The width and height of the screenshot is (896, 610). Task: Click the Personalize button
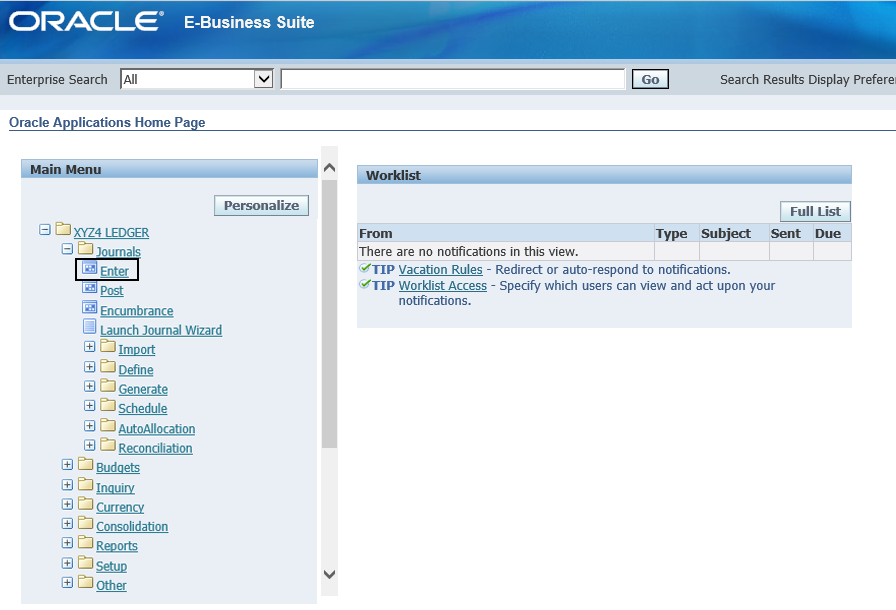click(x=262, y=206)
